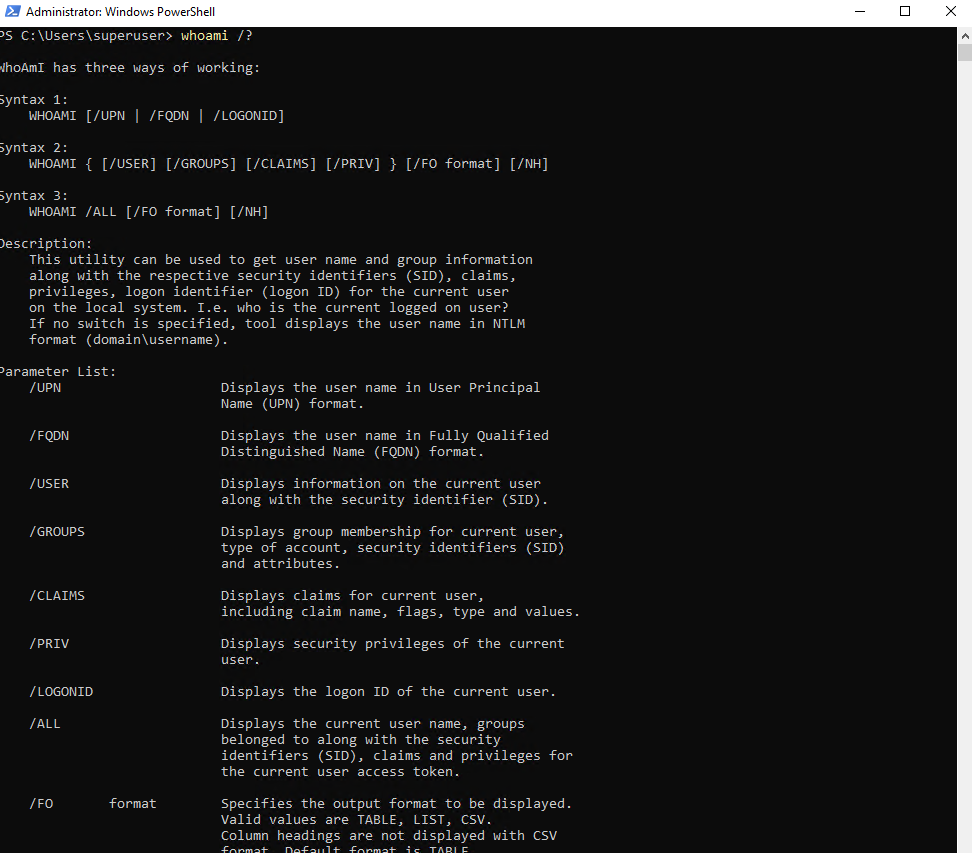Click the prompt path 'C:\Users\superuser>'
Screen dimensions: 972x853
coord(97,36)
